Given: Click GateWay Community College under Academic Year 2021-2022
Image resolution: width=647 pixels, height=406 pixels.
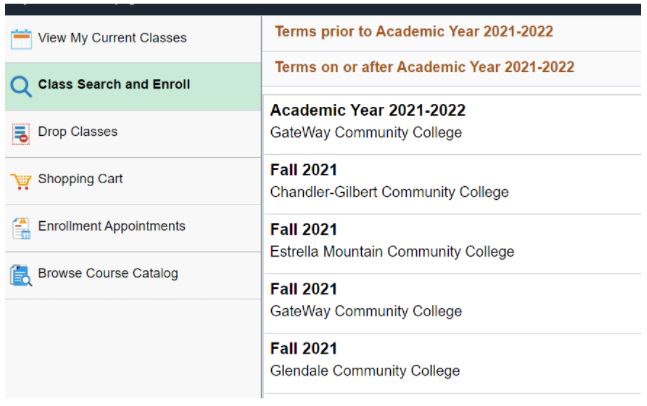Looking at the screenshot, I should (x=366, y=132).
